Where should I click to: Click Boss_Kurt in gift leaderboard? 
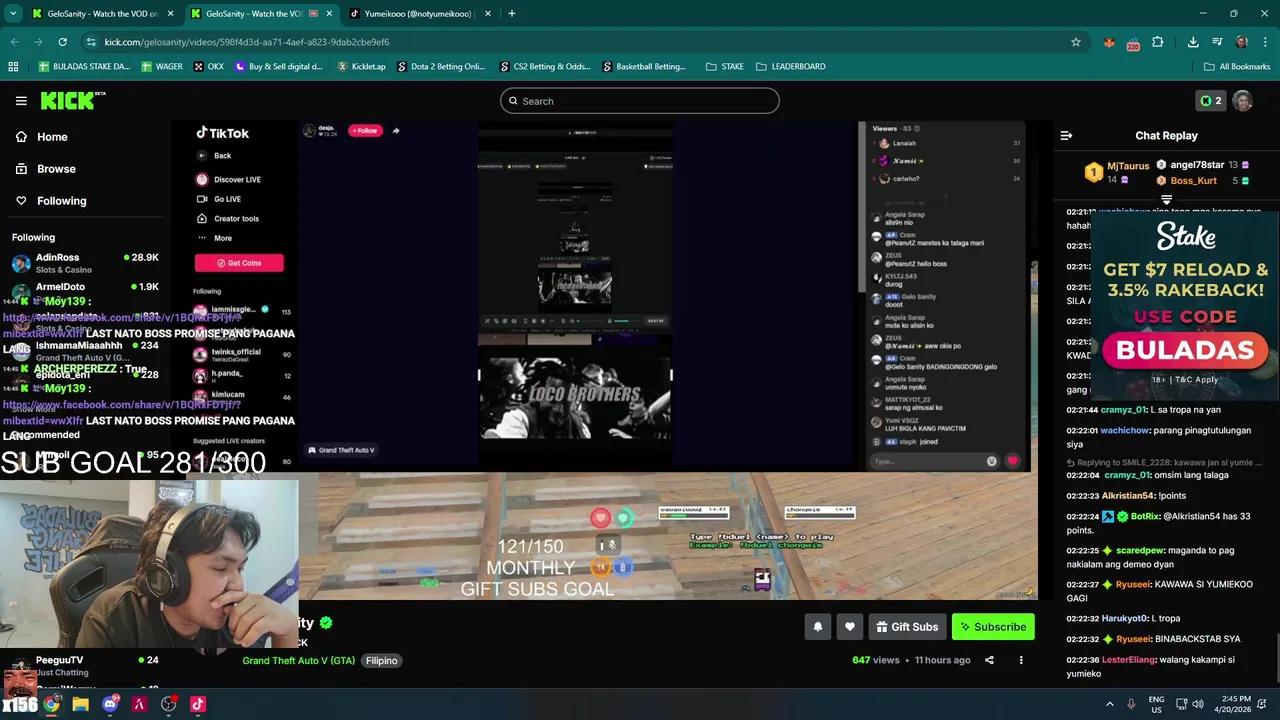(1193, 181)
